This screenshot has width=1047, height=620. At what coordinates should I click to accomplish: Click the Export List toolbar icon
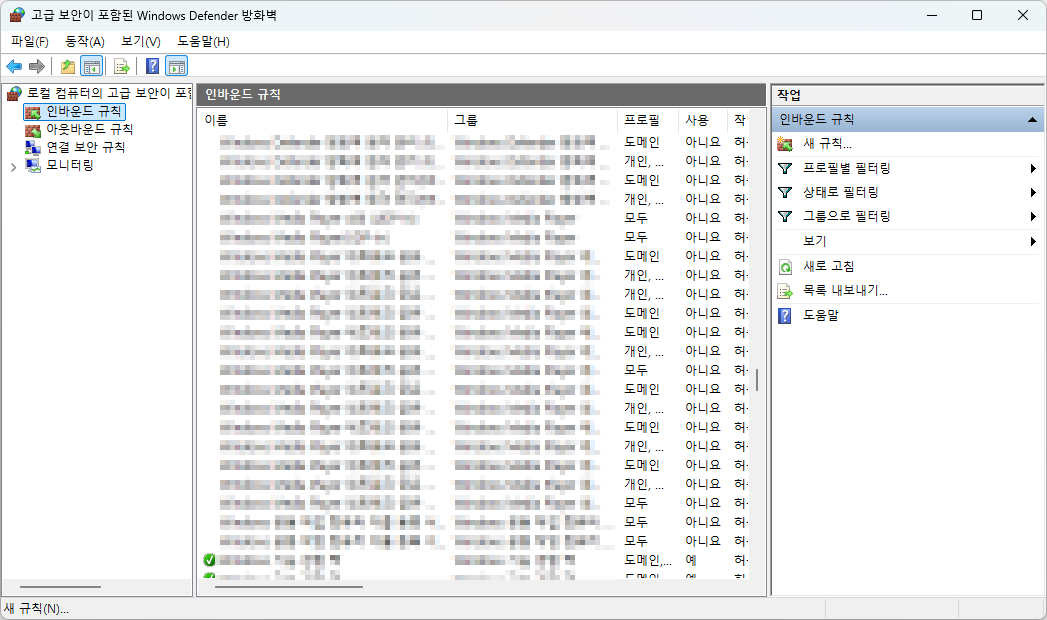coord(121,67)
